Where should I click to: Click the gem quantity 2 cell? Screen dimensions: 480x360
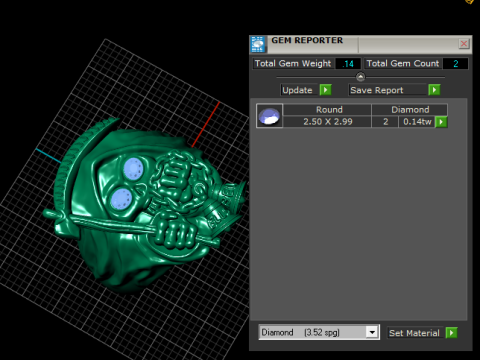pyautogui.click(x=385, y=122)
